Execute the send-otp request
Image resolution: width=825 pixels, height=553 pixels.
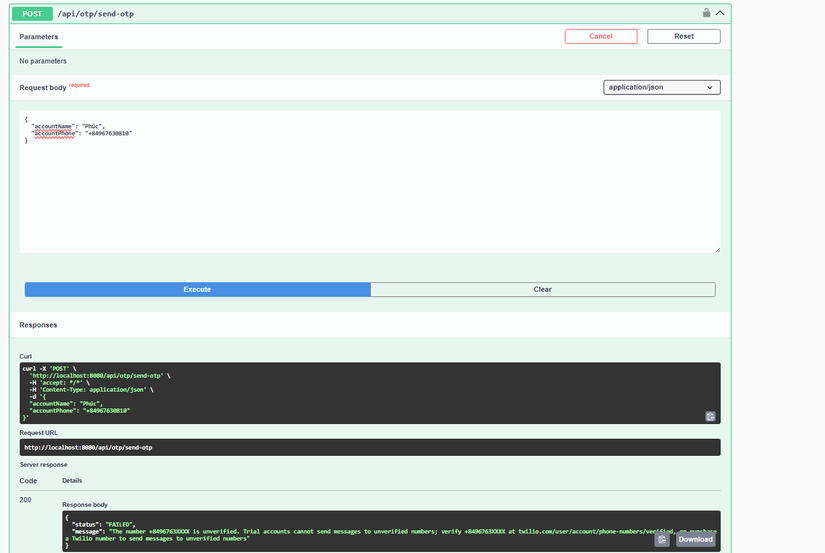tap(197, 289)
